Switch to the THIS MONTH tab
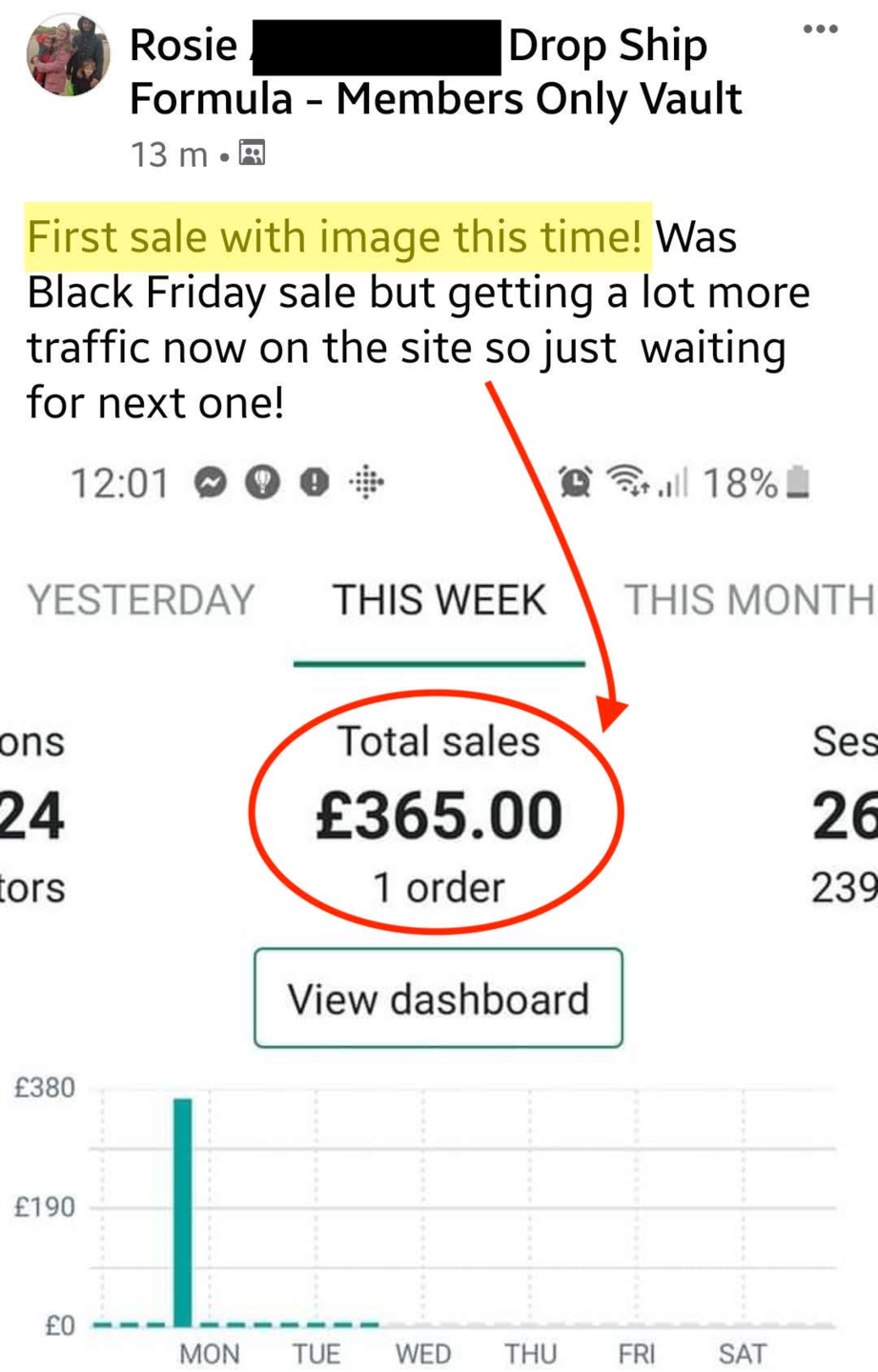This screenshot has height=1372, width=878. (x=749, y=600)
